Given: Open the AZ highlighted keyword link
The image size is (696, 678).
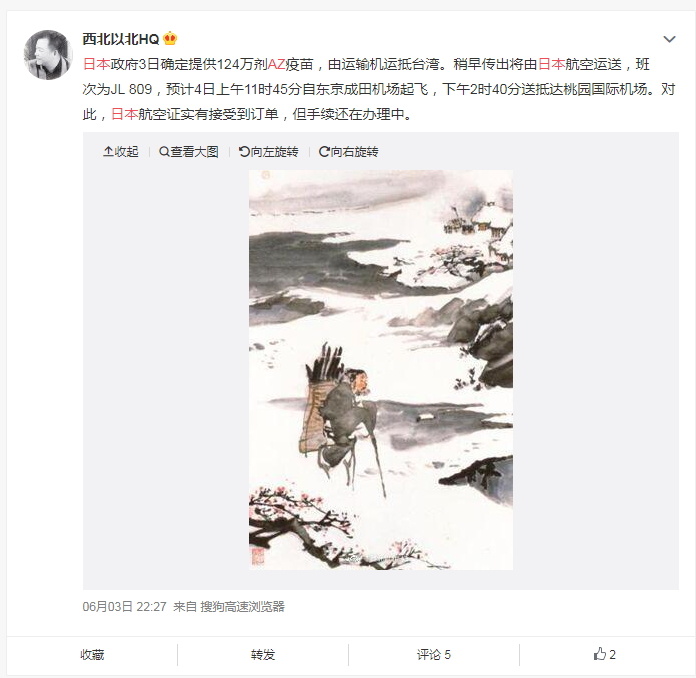Looking at the screenshot, I should [x=276, y=64].
